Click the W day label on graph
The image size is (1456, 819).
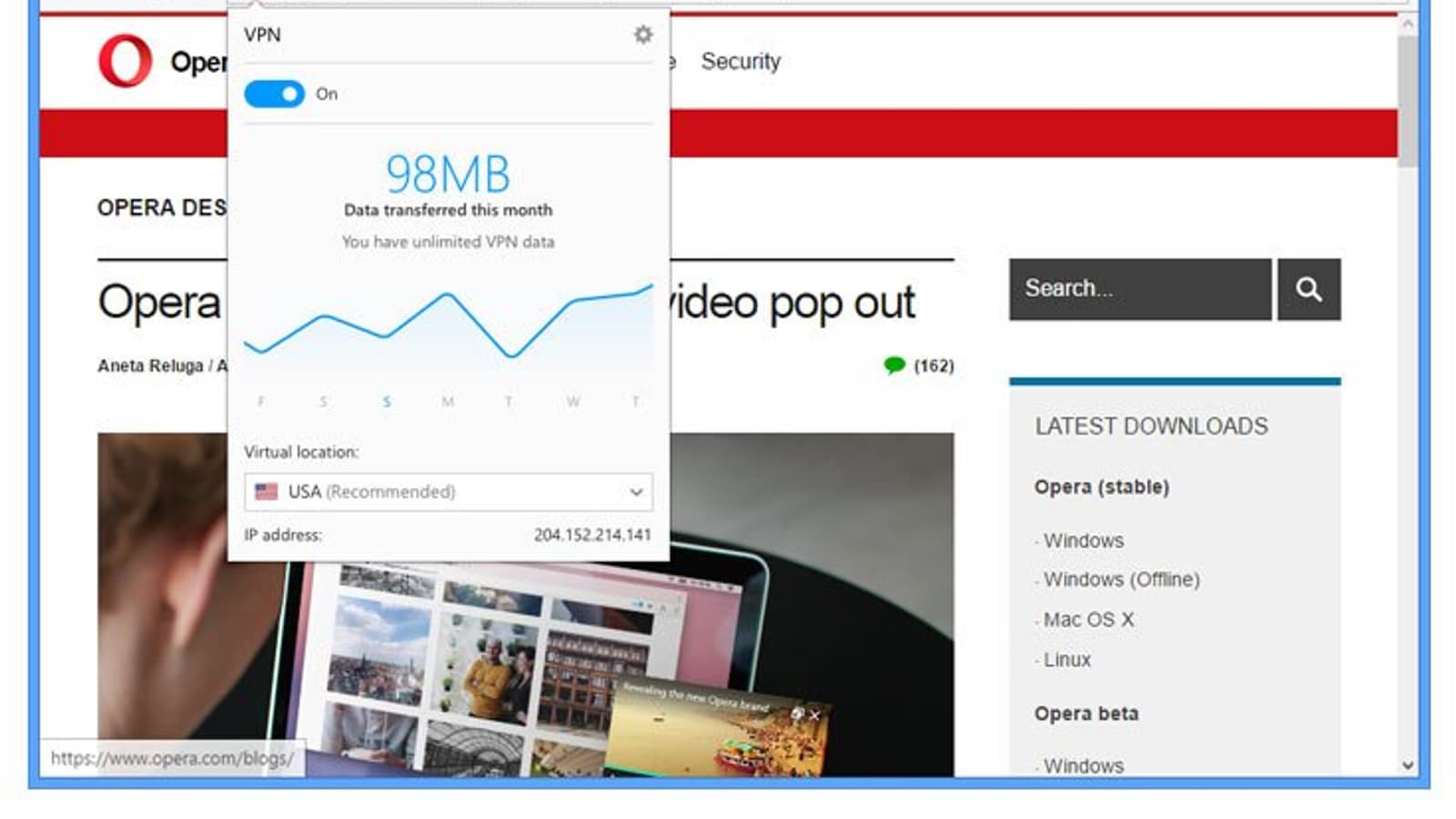pos(572,401)
